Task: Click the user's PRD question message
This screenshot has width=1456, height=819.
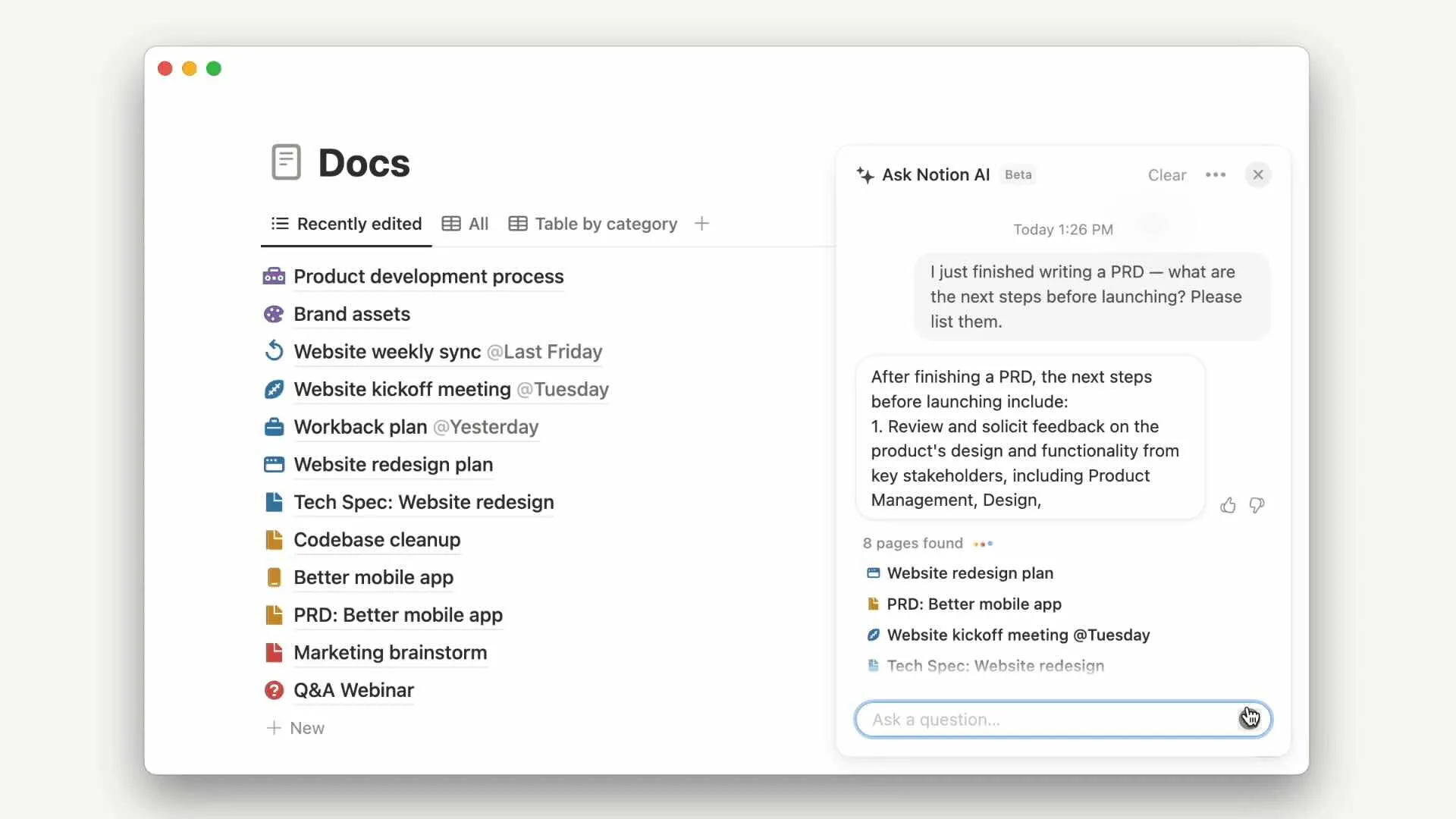Action: (1092, 297)
